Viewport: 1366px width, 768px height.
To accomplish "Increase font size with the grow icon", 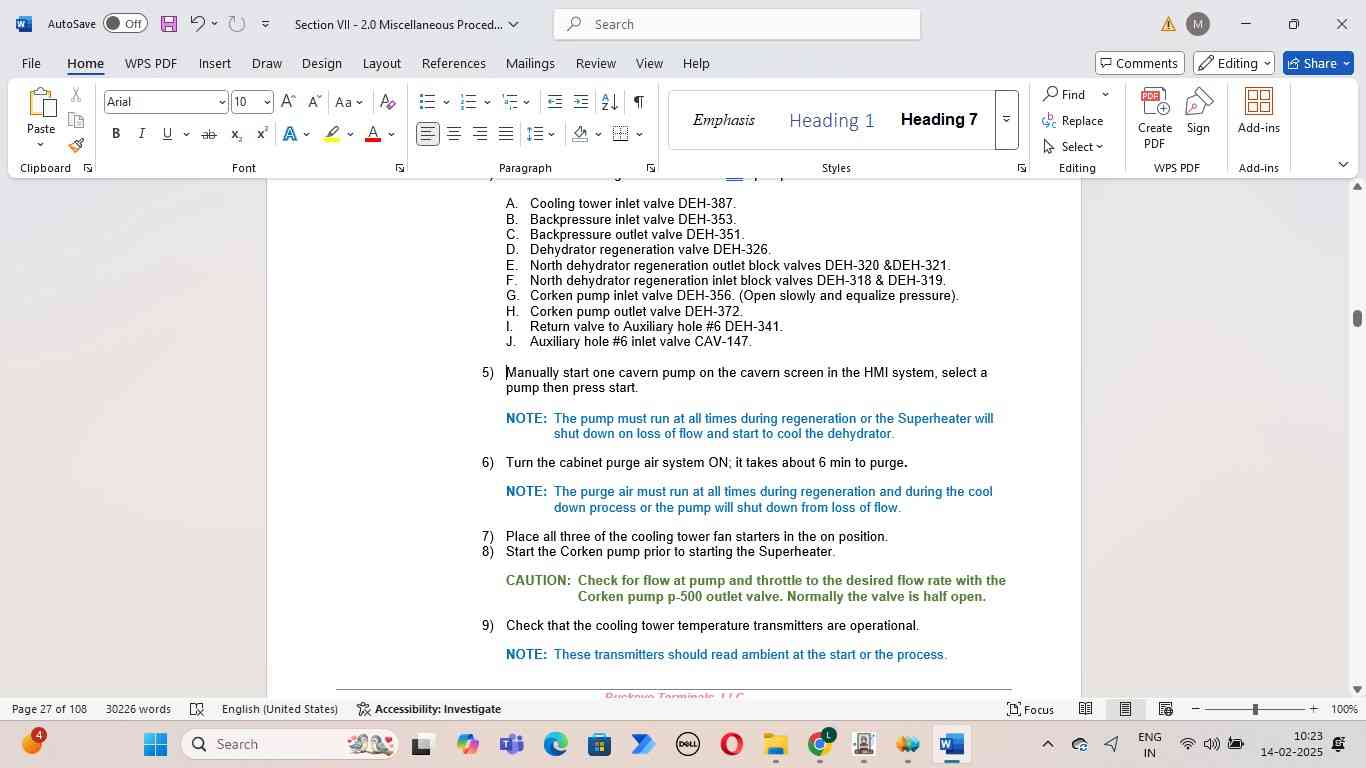I will 288,102.
